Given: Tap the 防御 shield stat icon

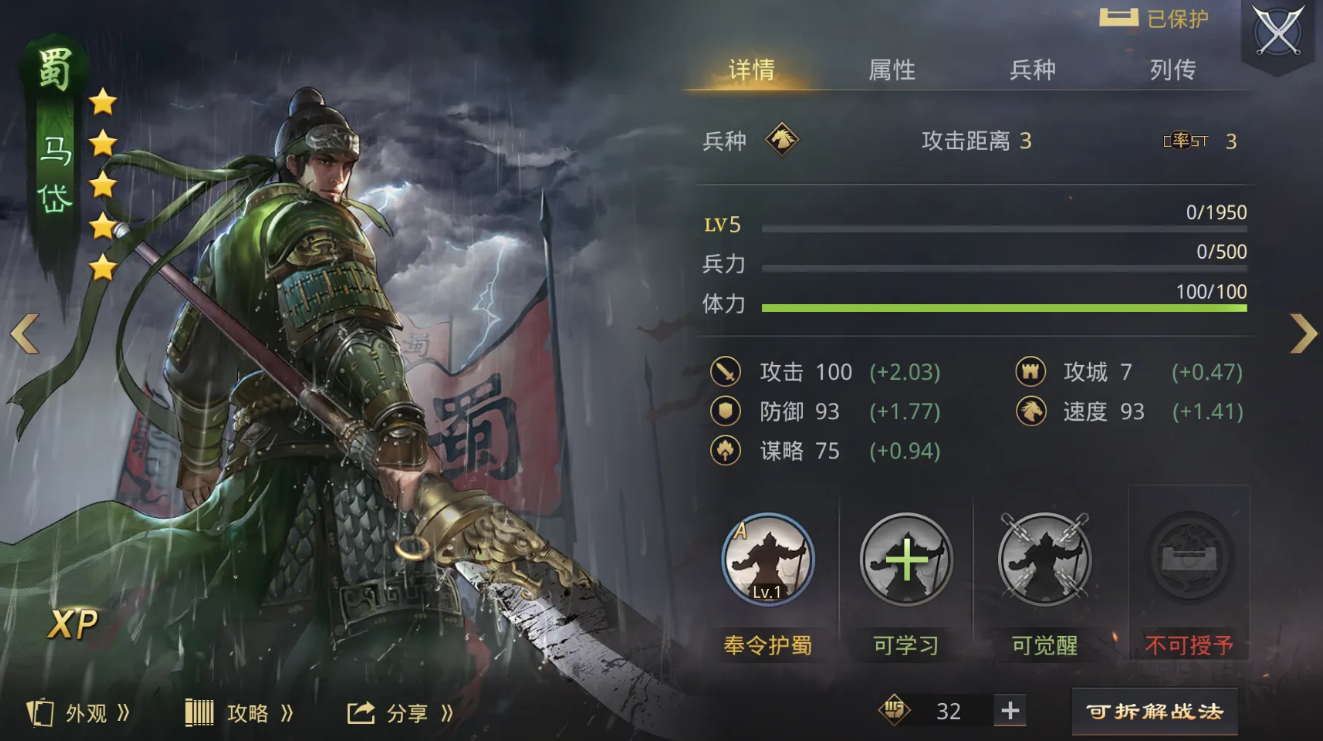Looking at the screenshot, I should [x=725, y=411].
